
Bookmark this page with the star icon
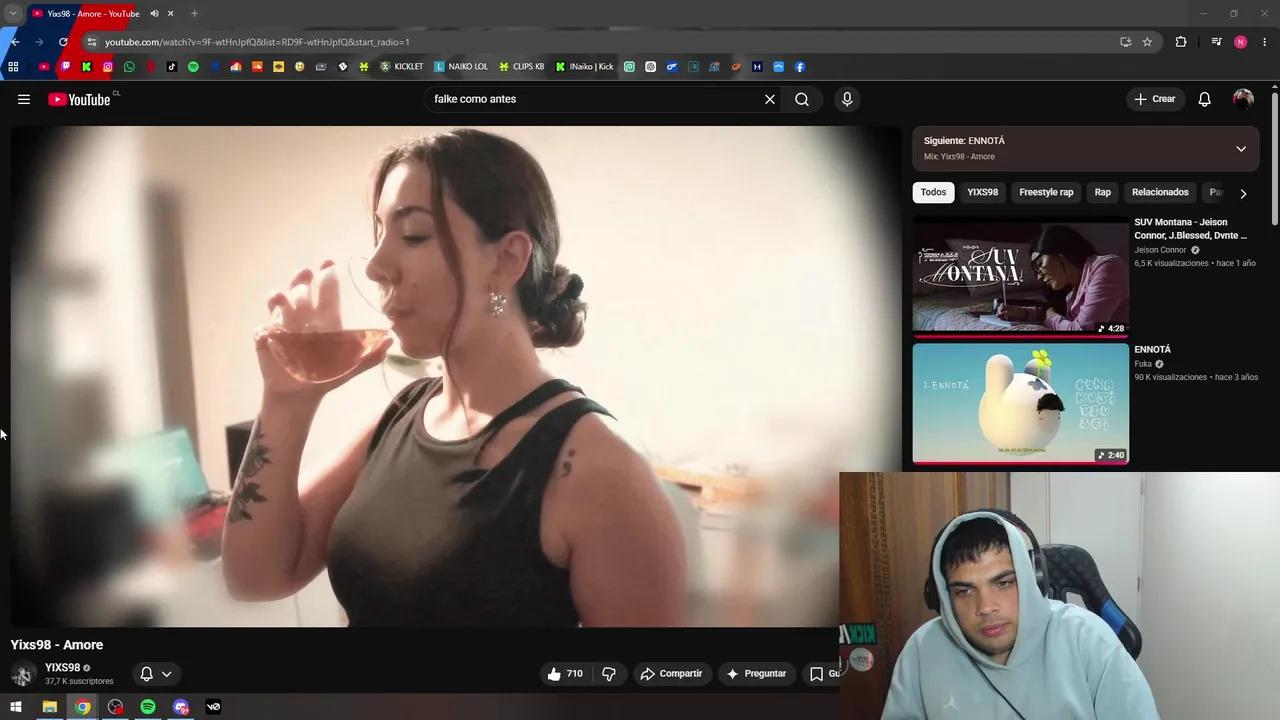point(1147,42)
